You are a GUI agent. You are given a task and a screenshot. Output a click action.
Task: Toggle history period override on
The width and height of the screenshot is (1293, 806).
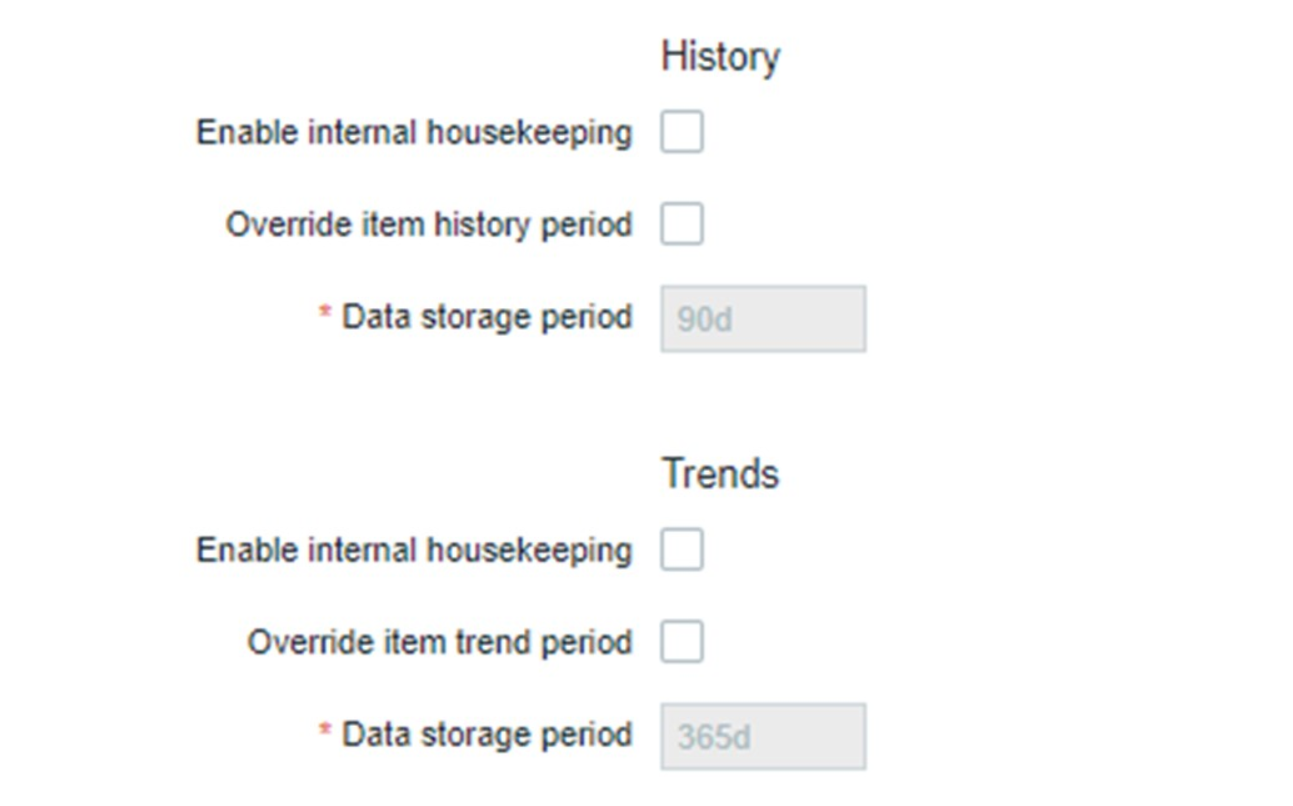point(681,224)
